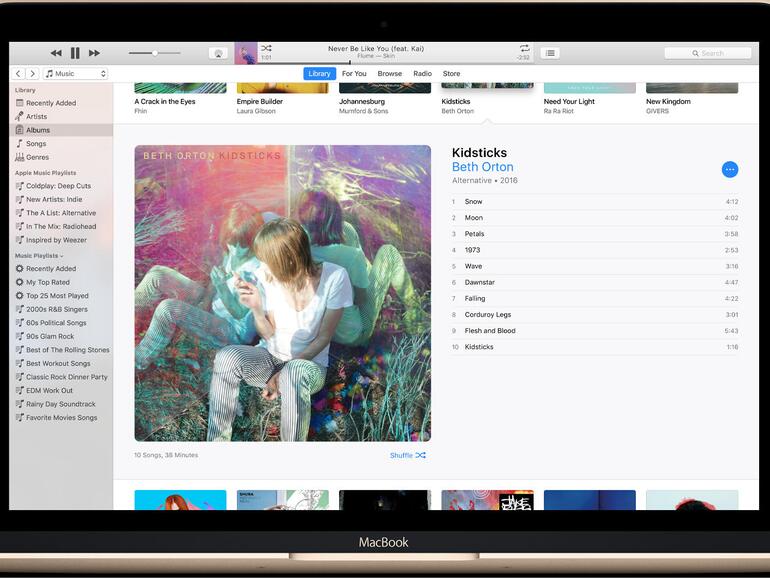Open A Crack in the Eyes album
The image size is (770, 578).
[x=180, y=100]
